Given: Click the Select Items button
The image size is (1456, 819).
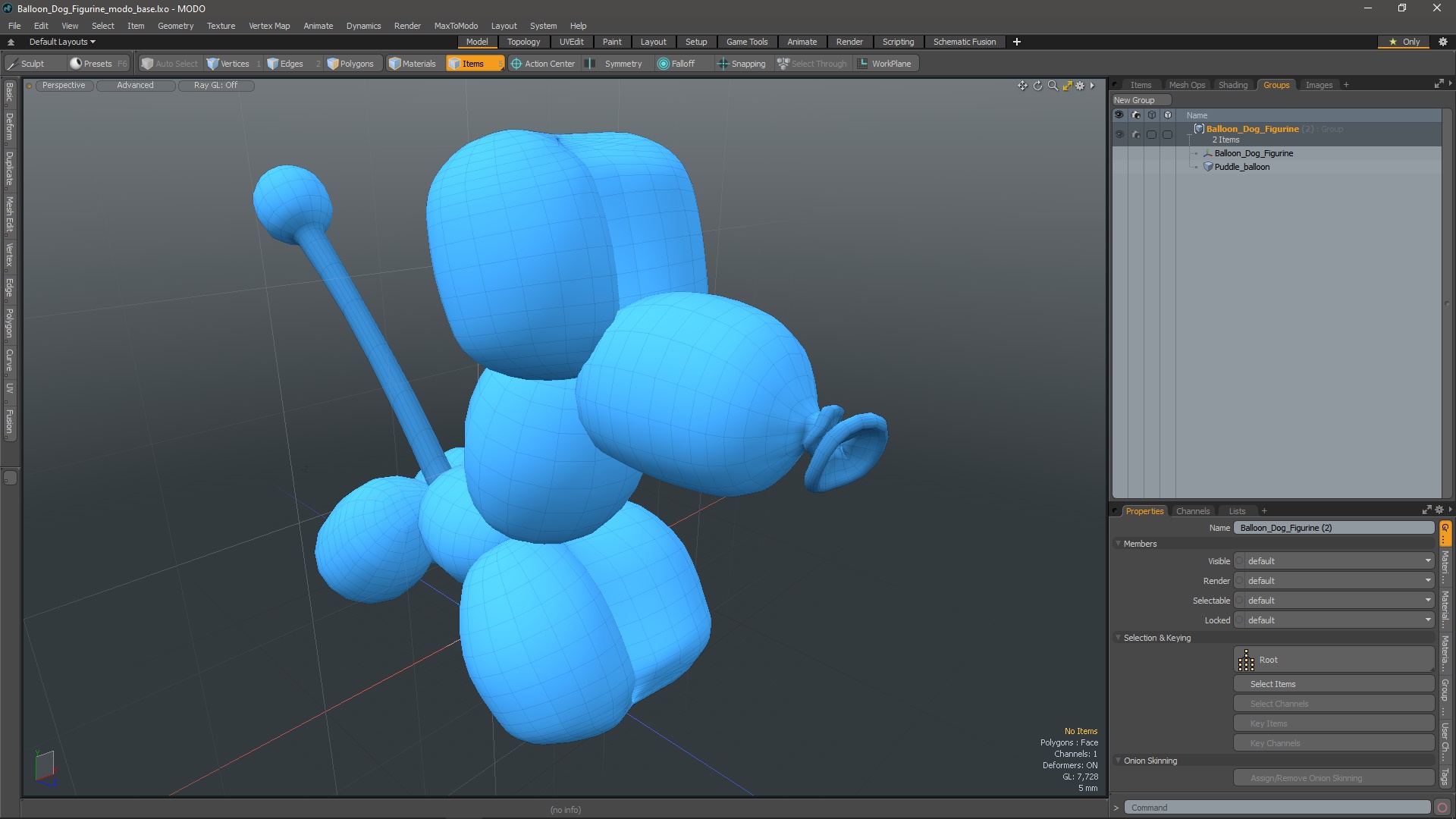Looking at the screenshot, I should tap(1334, 684).
